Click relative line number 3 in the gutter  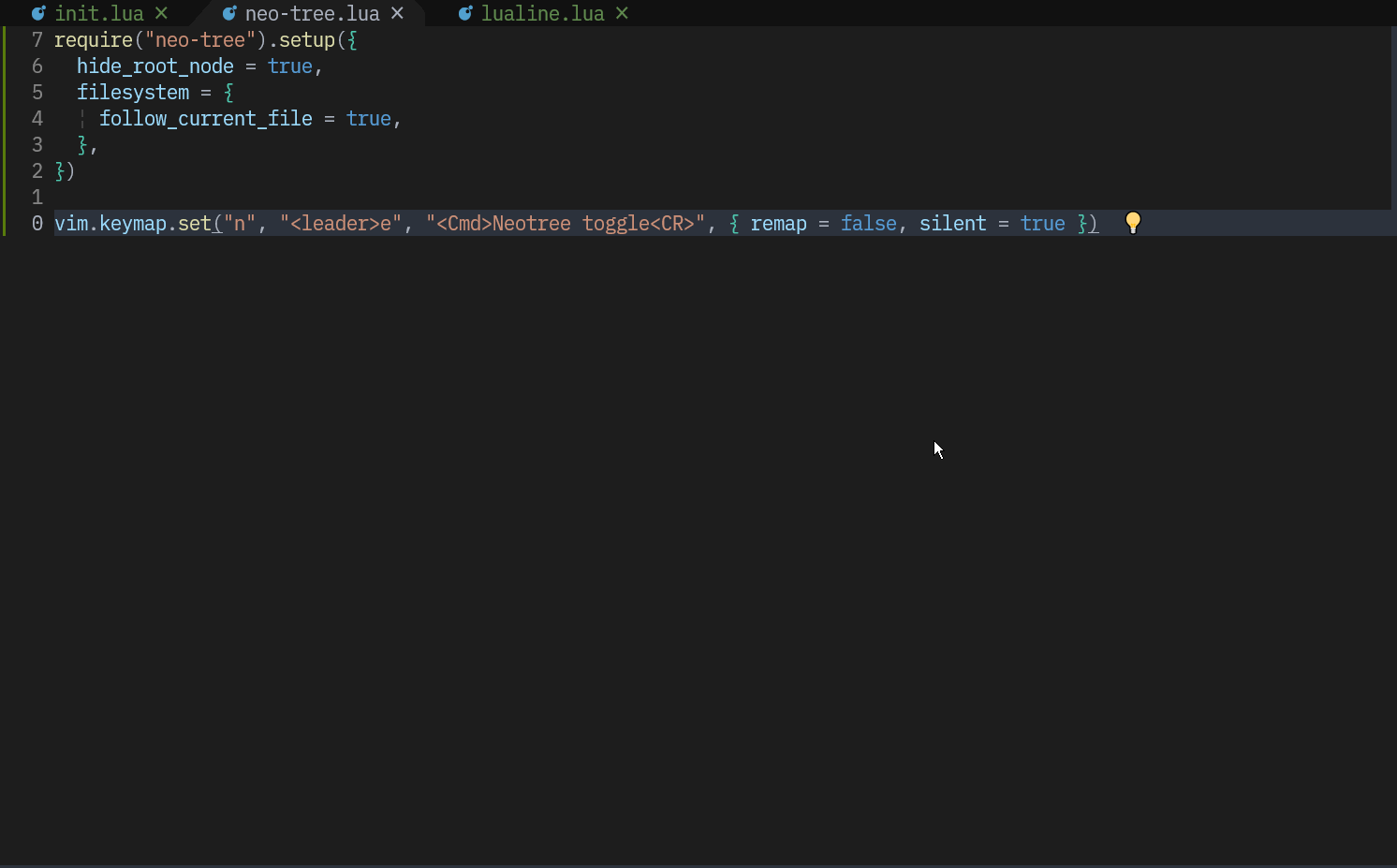[37, 145]
